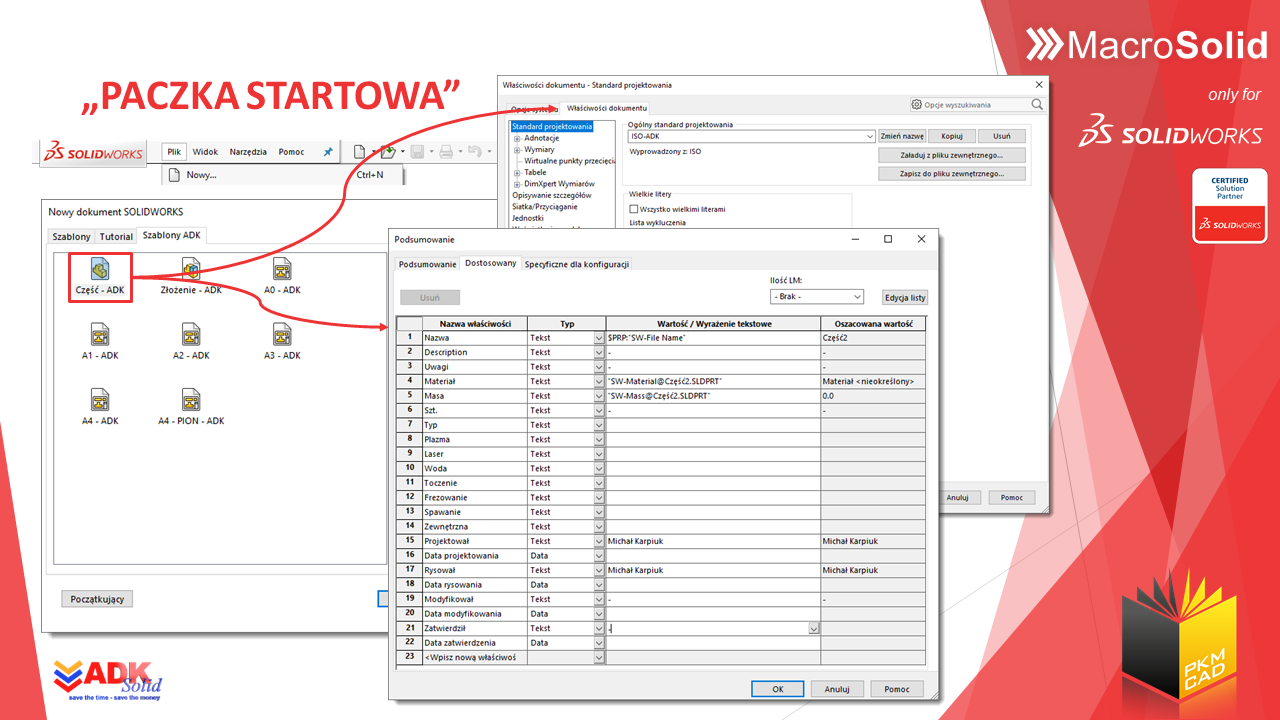
Task: Expand the Tabele tree node
Action: tap(517, 172)
